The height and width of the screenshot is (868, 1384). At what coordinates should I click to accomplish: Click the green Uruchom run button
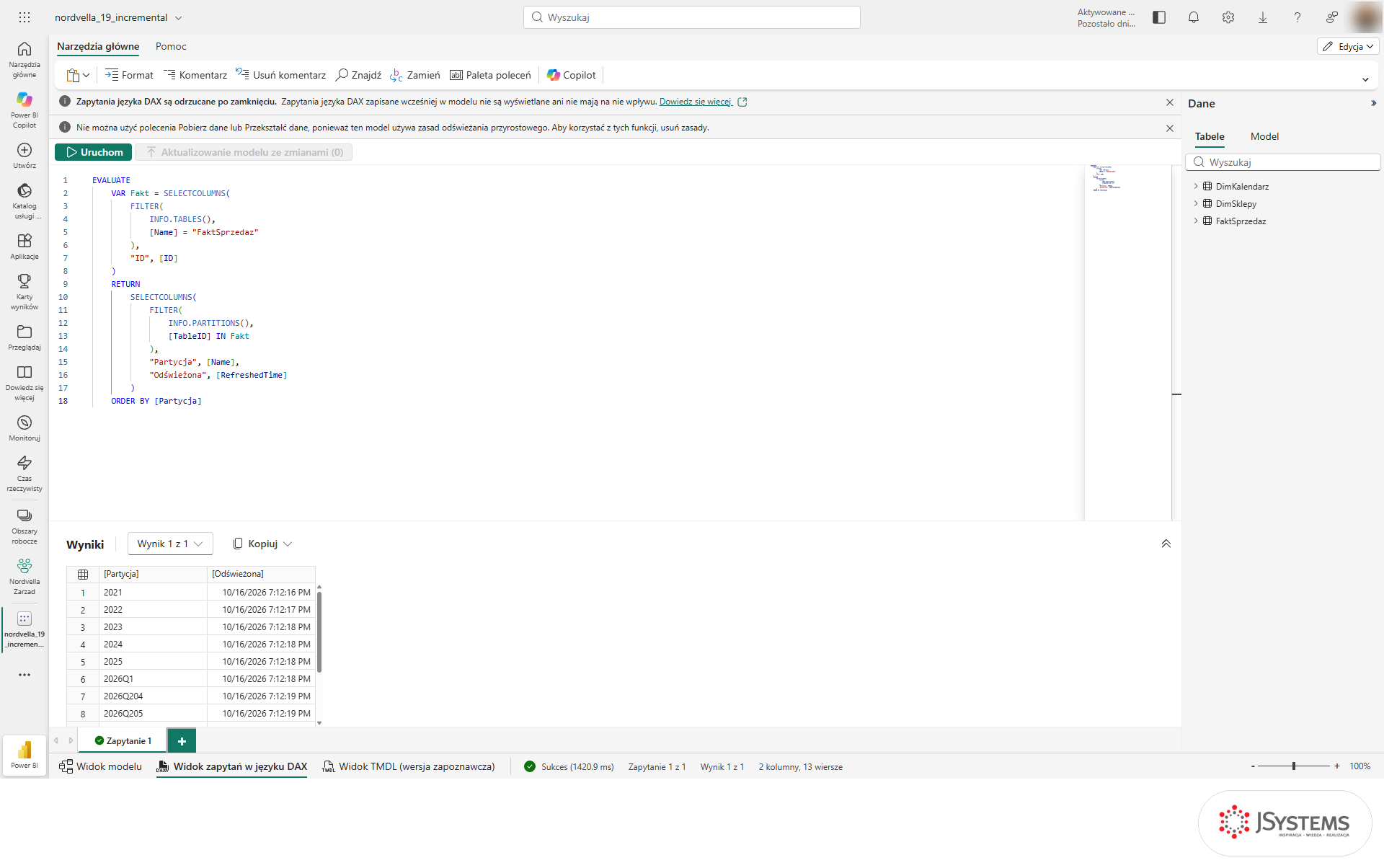pos(94,152)
